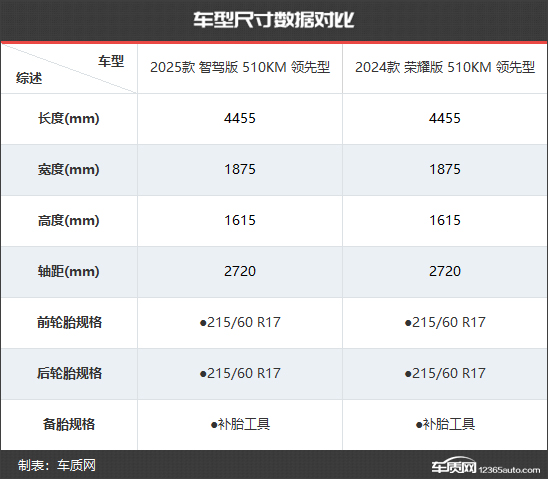This screenshot has width=548, height=479.
Task: Click the 2025款 length value 4455
Action: click(240, 118)
